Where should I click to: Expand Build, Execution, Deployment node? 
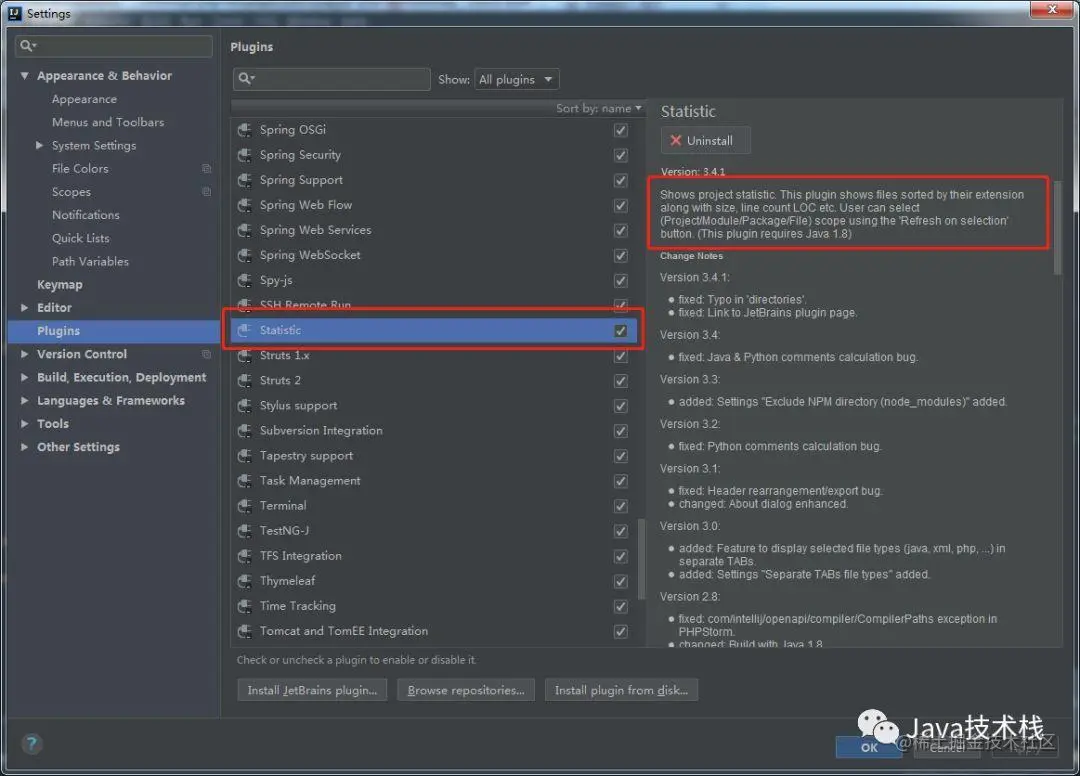(25, 377)
